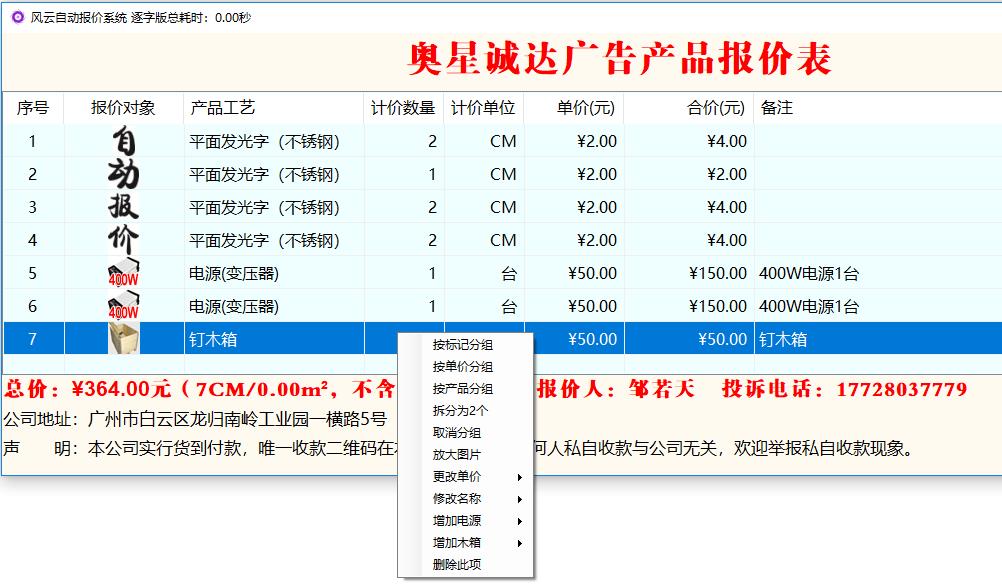
Task: Click the calligraphy character image in row 3
Action: pos(124,207)
